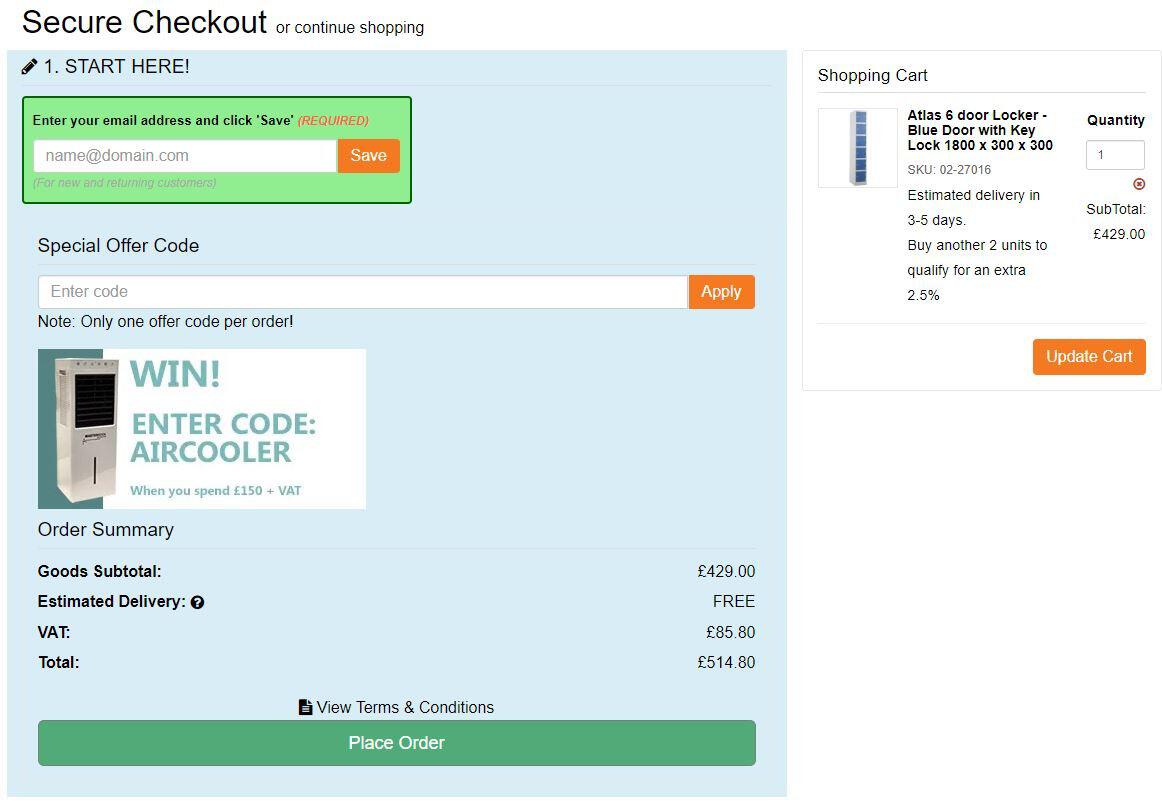
Task: Click the locker thumbnail in the Shopping Cart
Action: coord(857,147)
